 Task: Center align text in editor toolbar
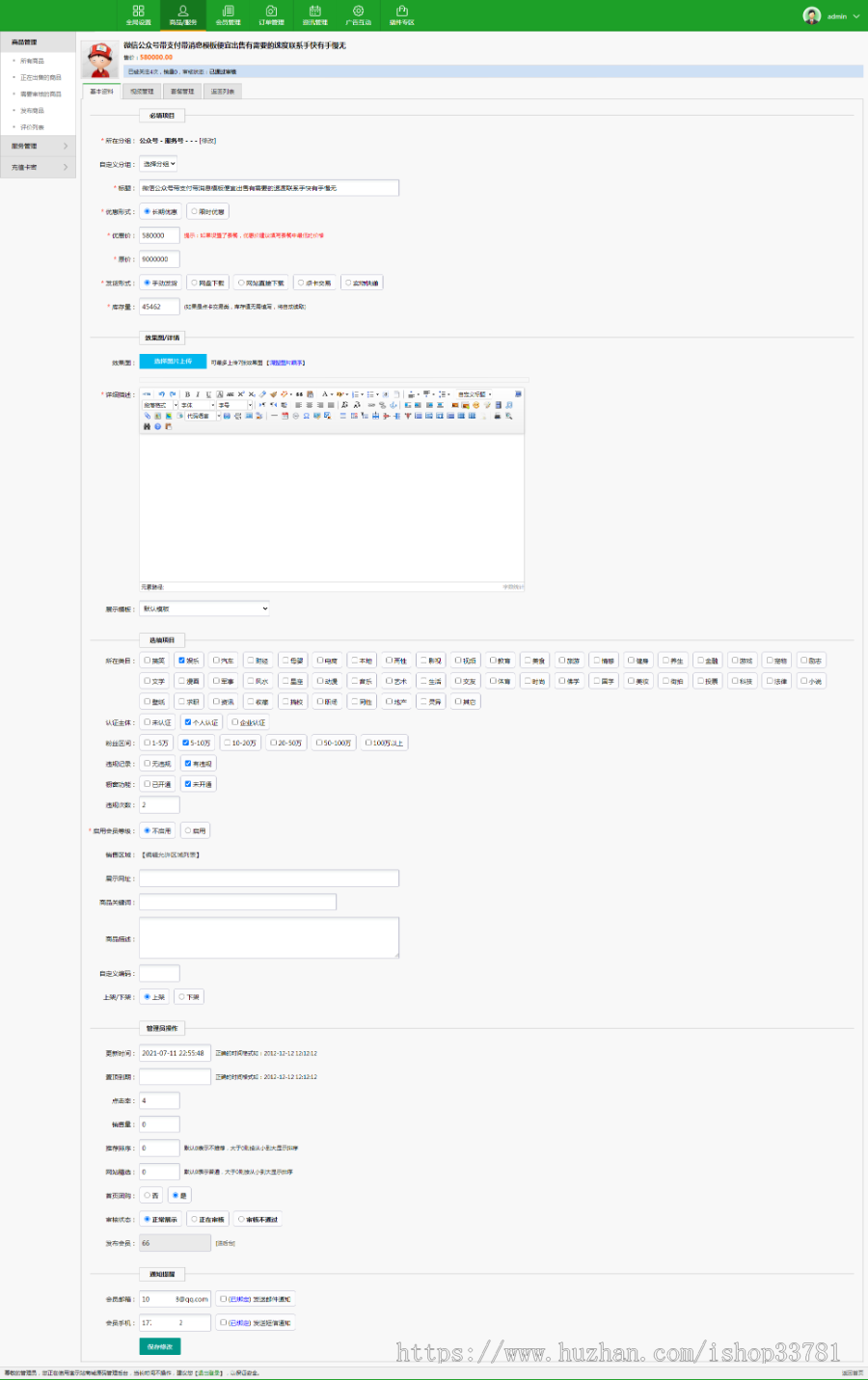(x=310, y=405)
